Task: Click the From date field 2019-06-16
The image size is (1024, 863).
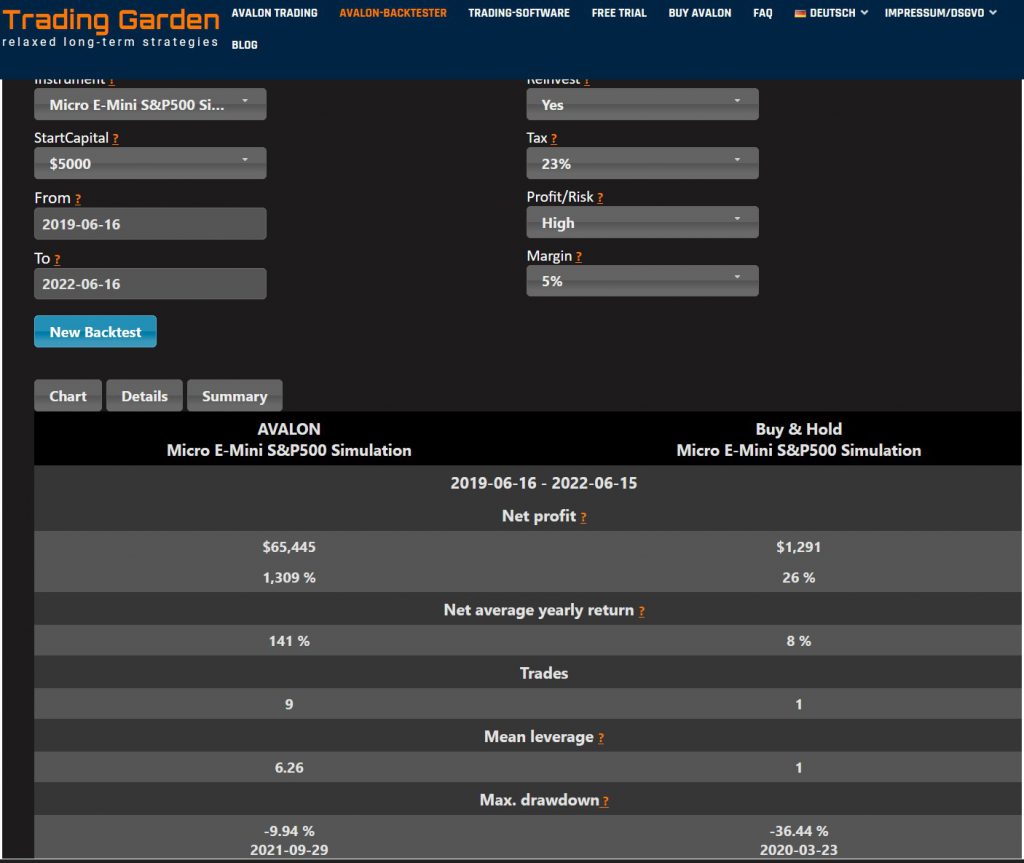Action: (x=150, y=224)
